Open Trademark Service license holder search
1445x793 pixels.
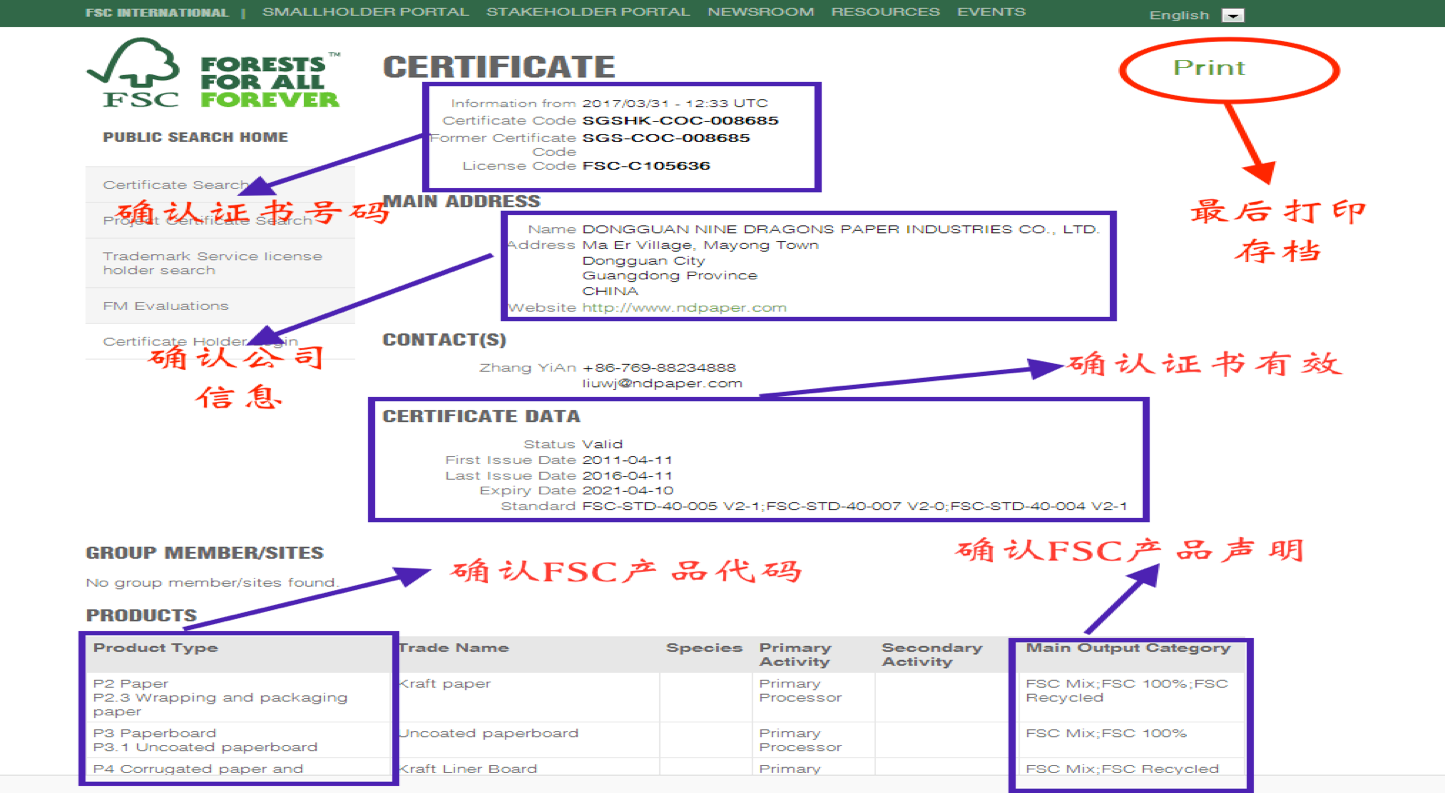tap(220, 263)
